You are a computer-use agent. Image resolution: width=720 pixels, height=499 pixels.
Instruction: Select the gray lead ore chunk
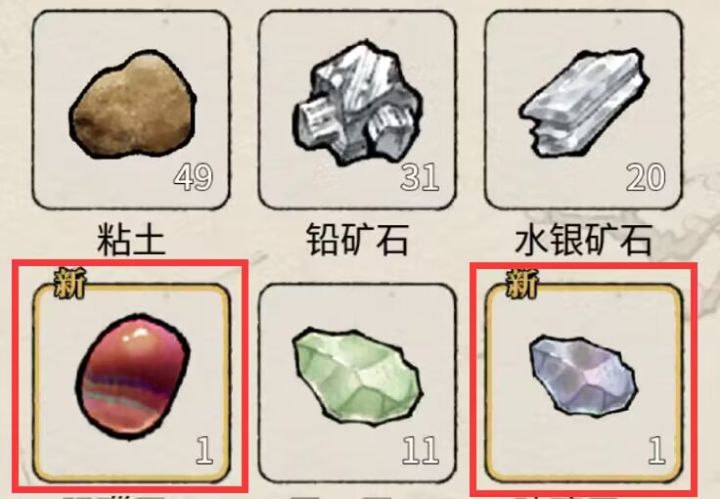click(357, 104)
